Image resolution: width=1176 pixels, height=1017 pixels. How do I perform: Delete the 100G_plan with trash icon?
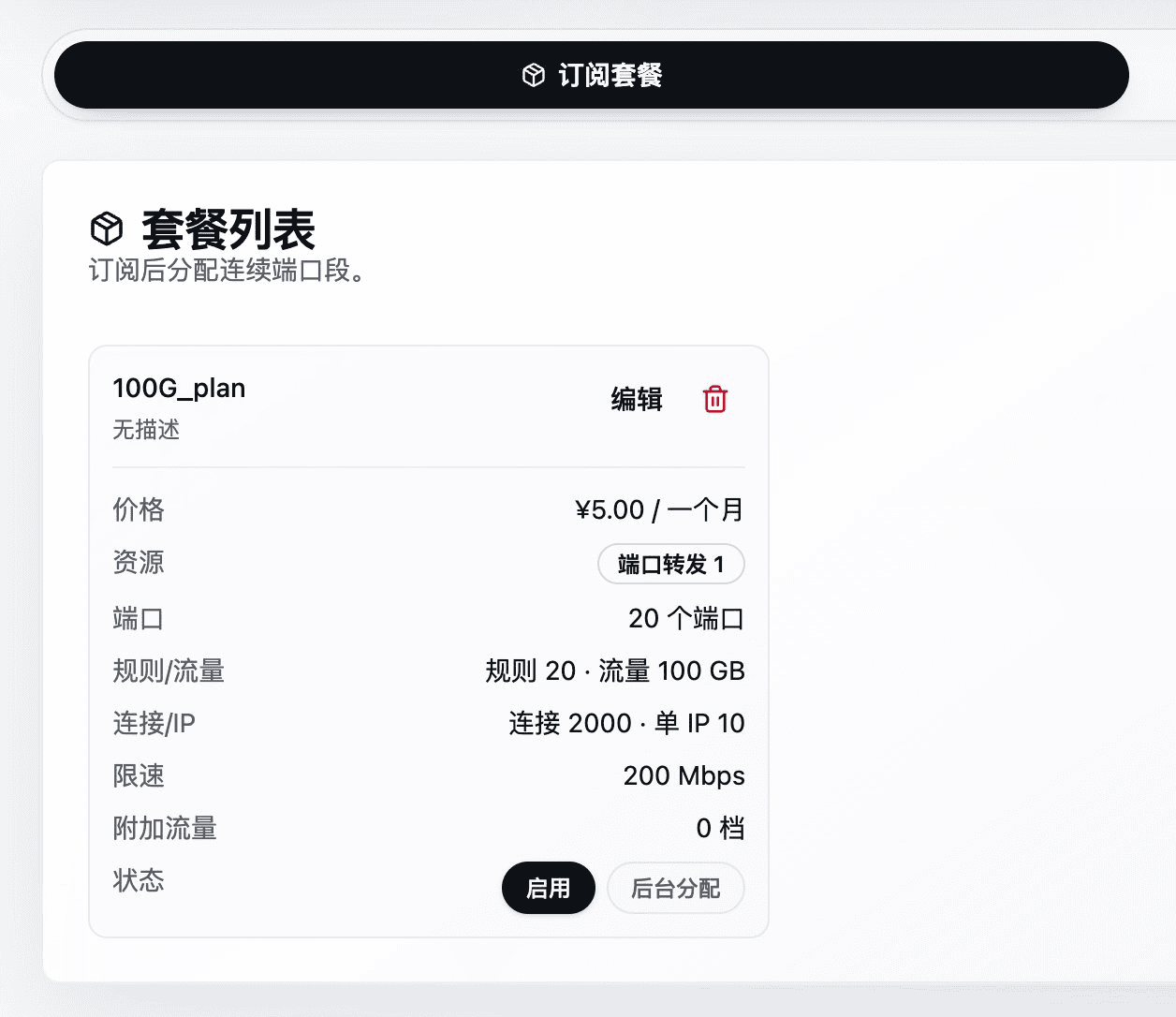(715, 399)
